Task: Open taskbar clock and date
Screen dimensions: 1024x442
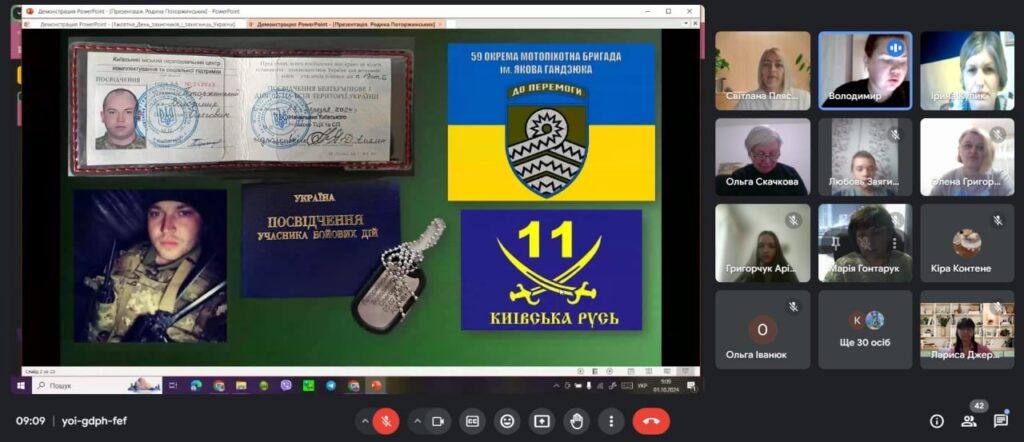Action: 666,385
